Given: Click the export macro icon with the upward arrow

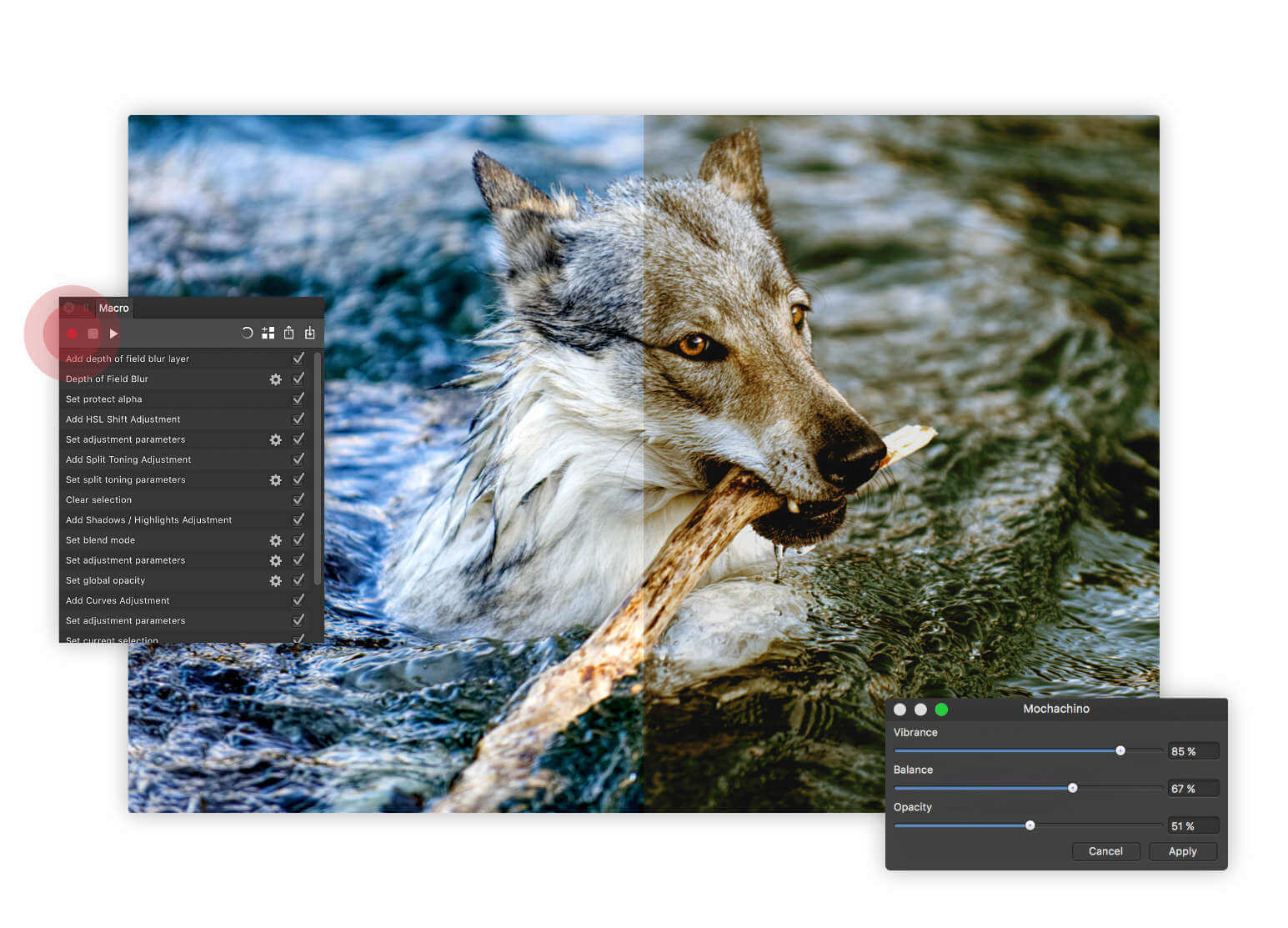Looking at the screenshot, I should 288,333.
